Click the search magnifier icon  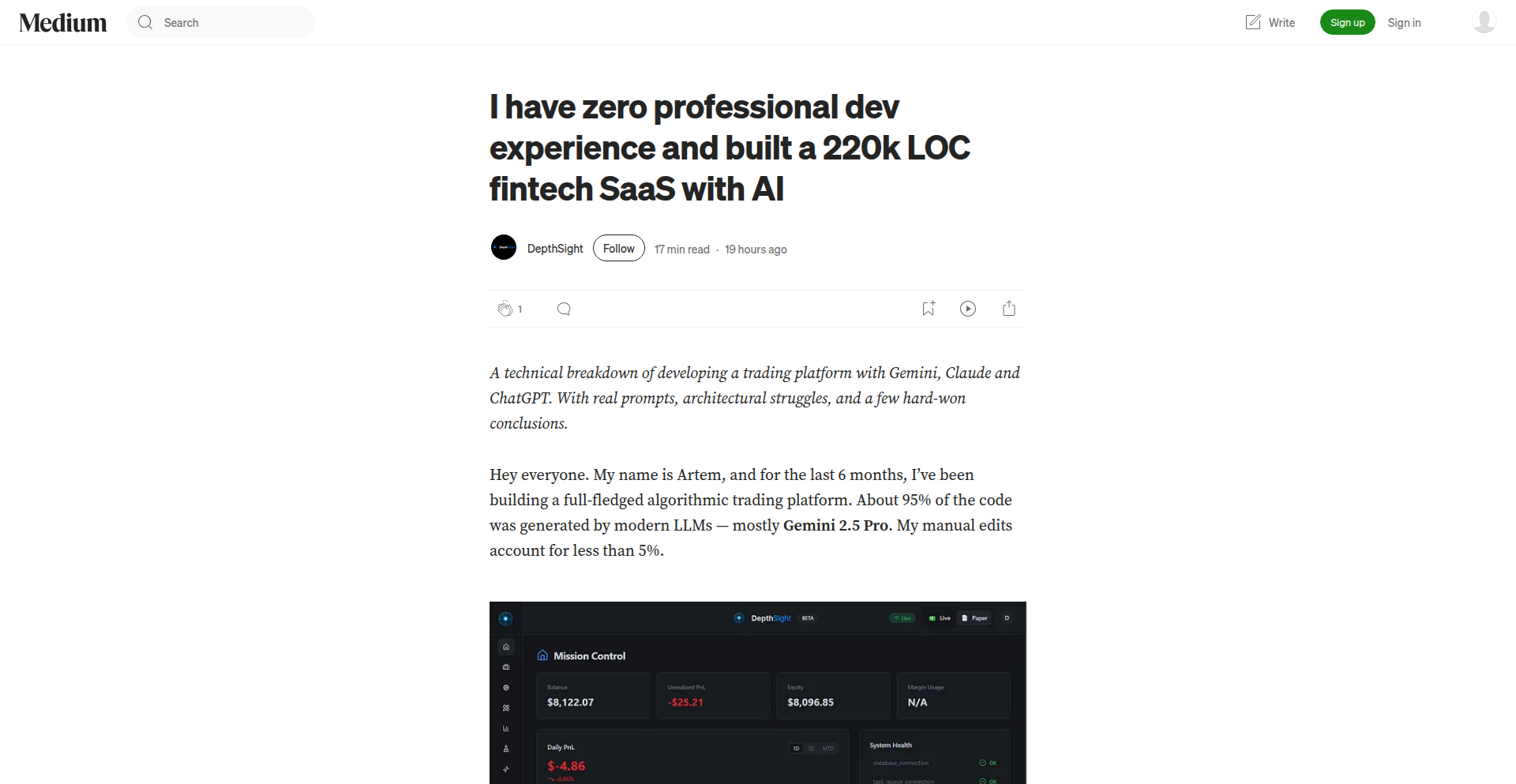[145, 23]
